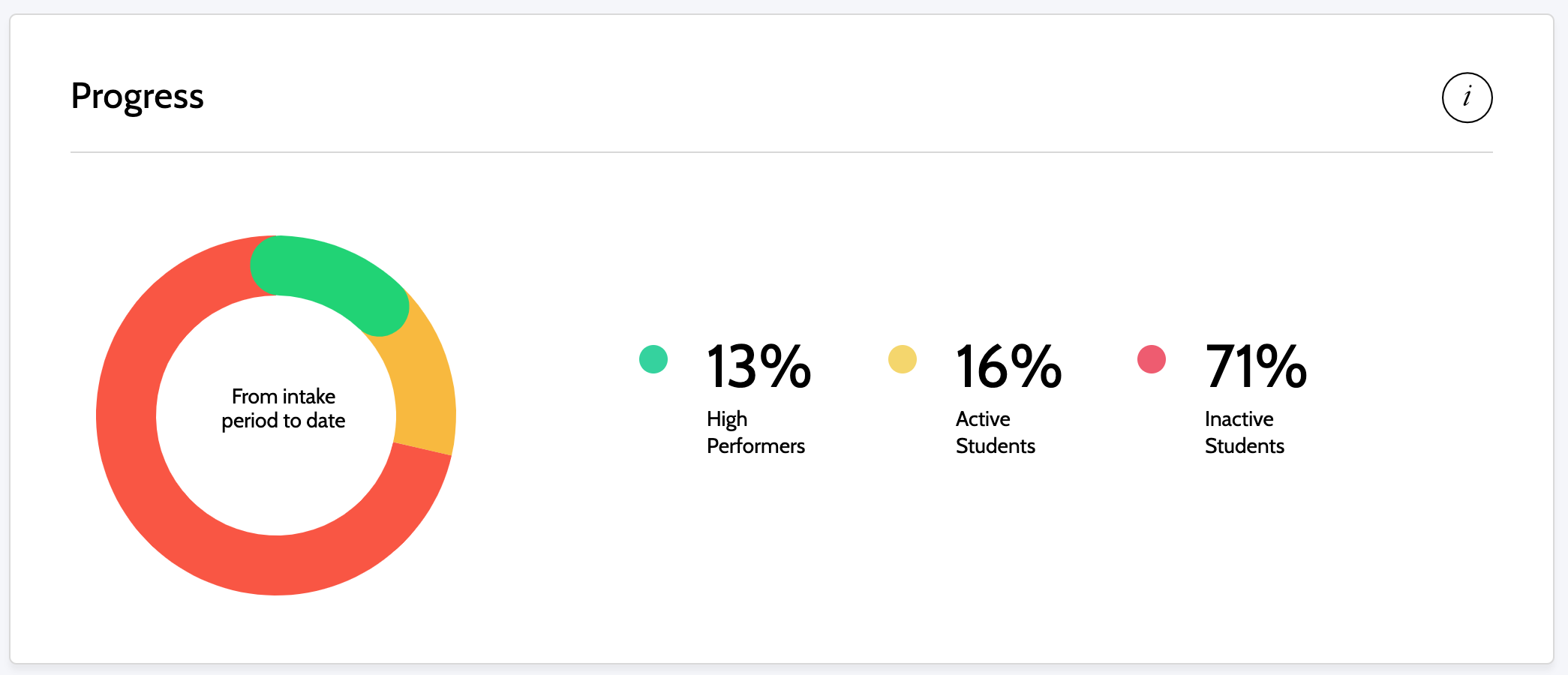Click the 71% value

pyautogui.click(x=1256, y=367)
